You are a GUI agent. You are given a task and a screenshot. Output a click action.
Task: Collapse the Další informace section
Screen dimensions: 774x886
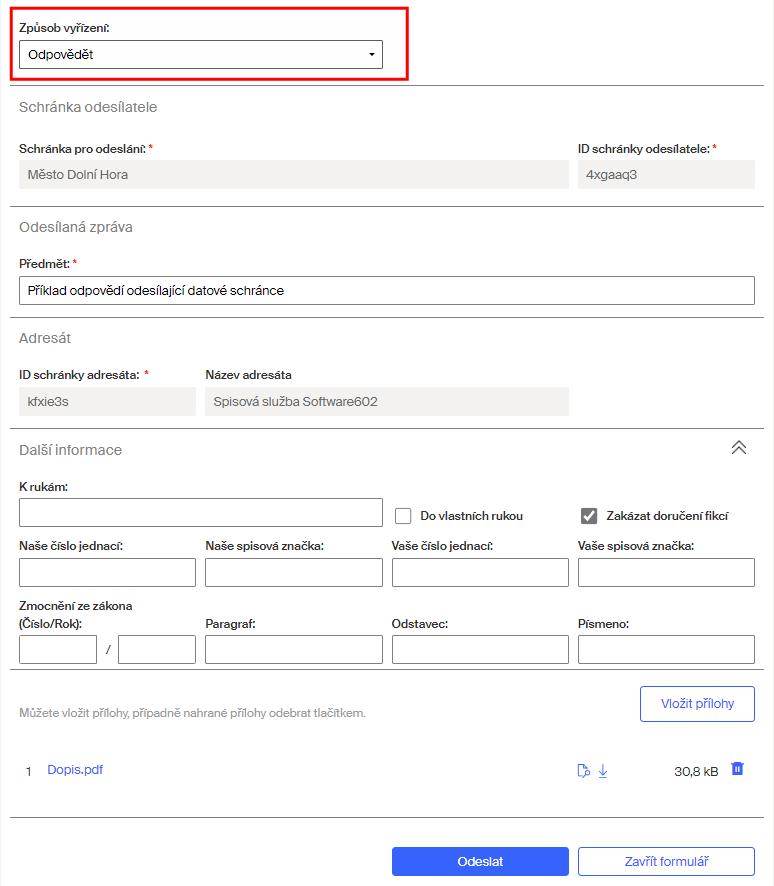[738, 448]
